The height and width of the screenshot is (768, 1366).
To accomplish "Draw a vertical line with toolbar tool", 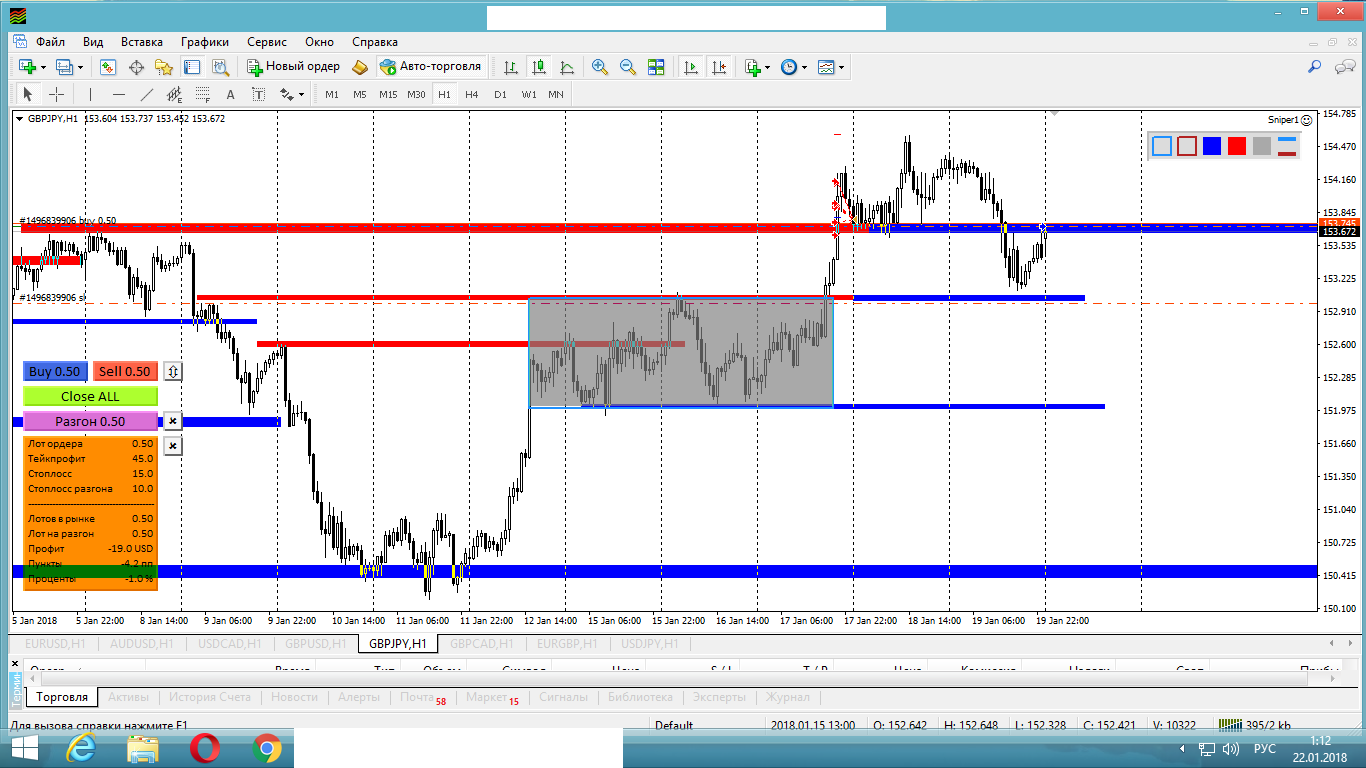I will coord(90,95).
